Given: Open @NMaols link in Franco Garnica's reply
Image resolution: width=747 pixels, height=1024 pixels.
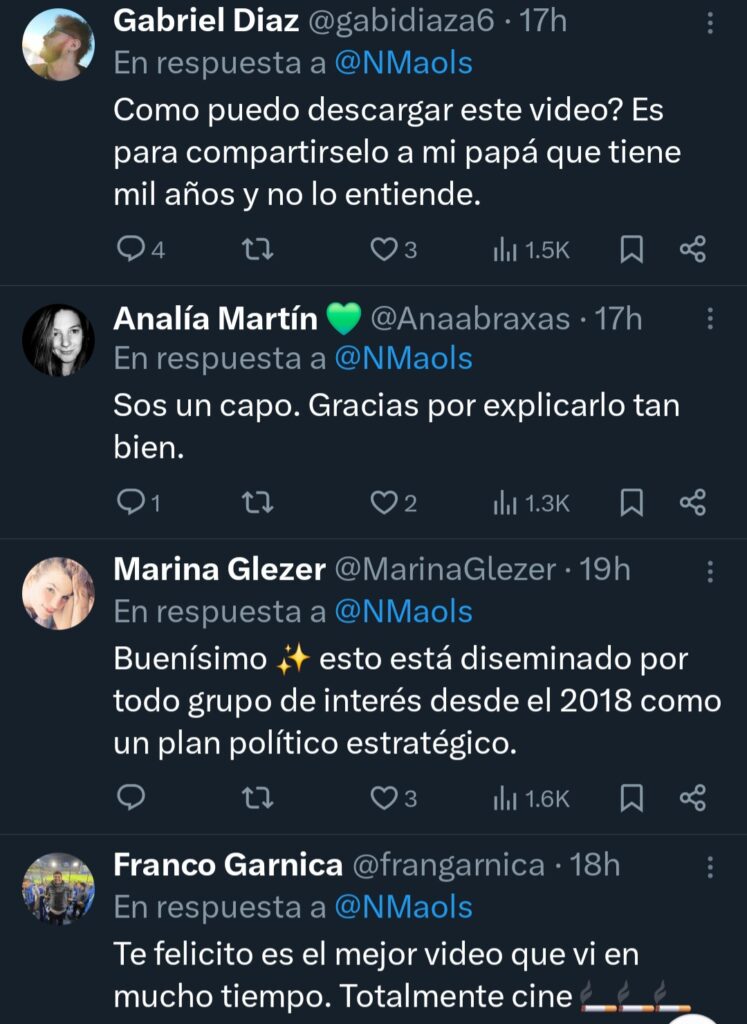Looking at the screenshot, I should [x=403, y=907].
